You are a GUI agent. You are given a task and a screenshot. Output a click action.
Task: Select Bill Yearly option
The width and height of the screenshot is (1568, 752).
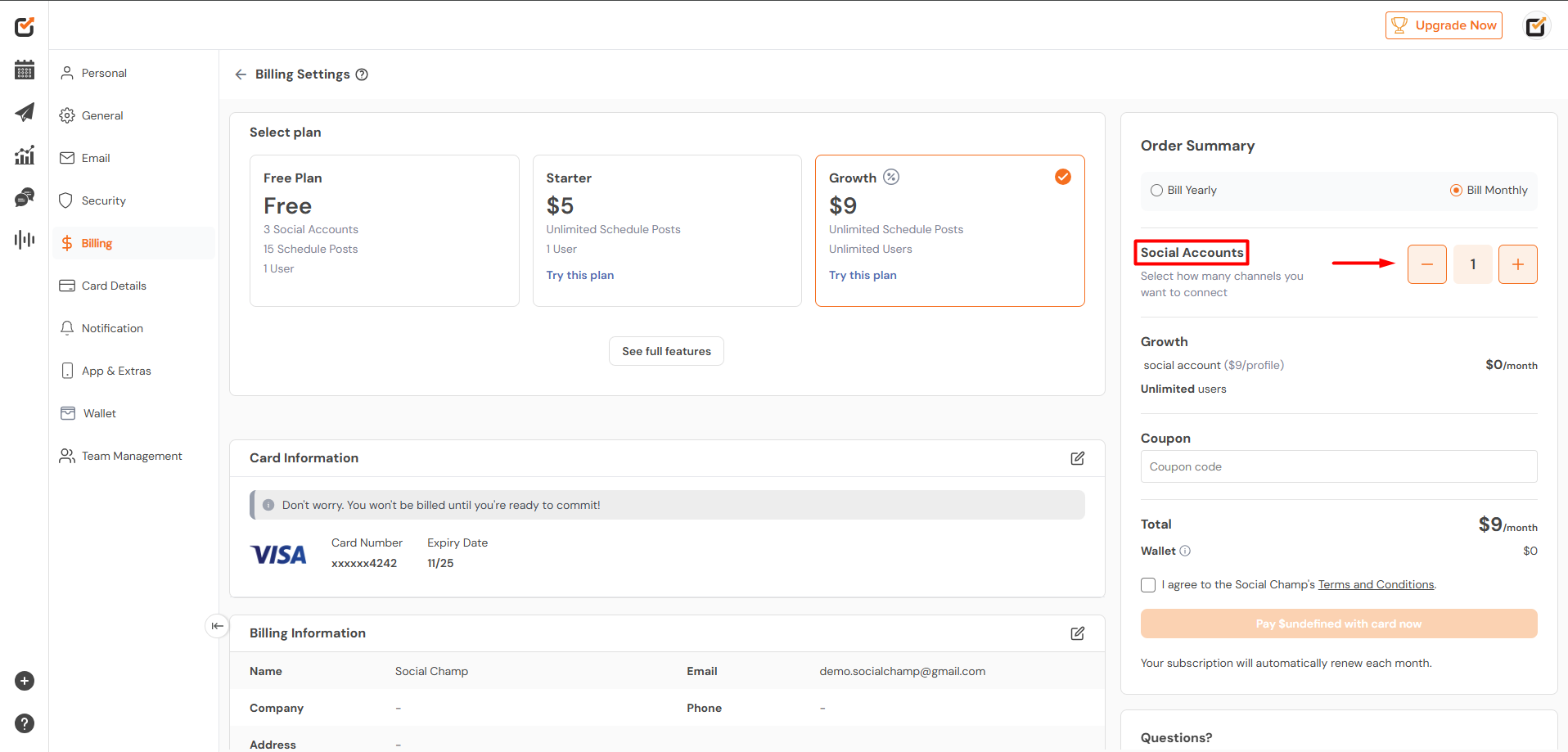(x=1183, y=190)
